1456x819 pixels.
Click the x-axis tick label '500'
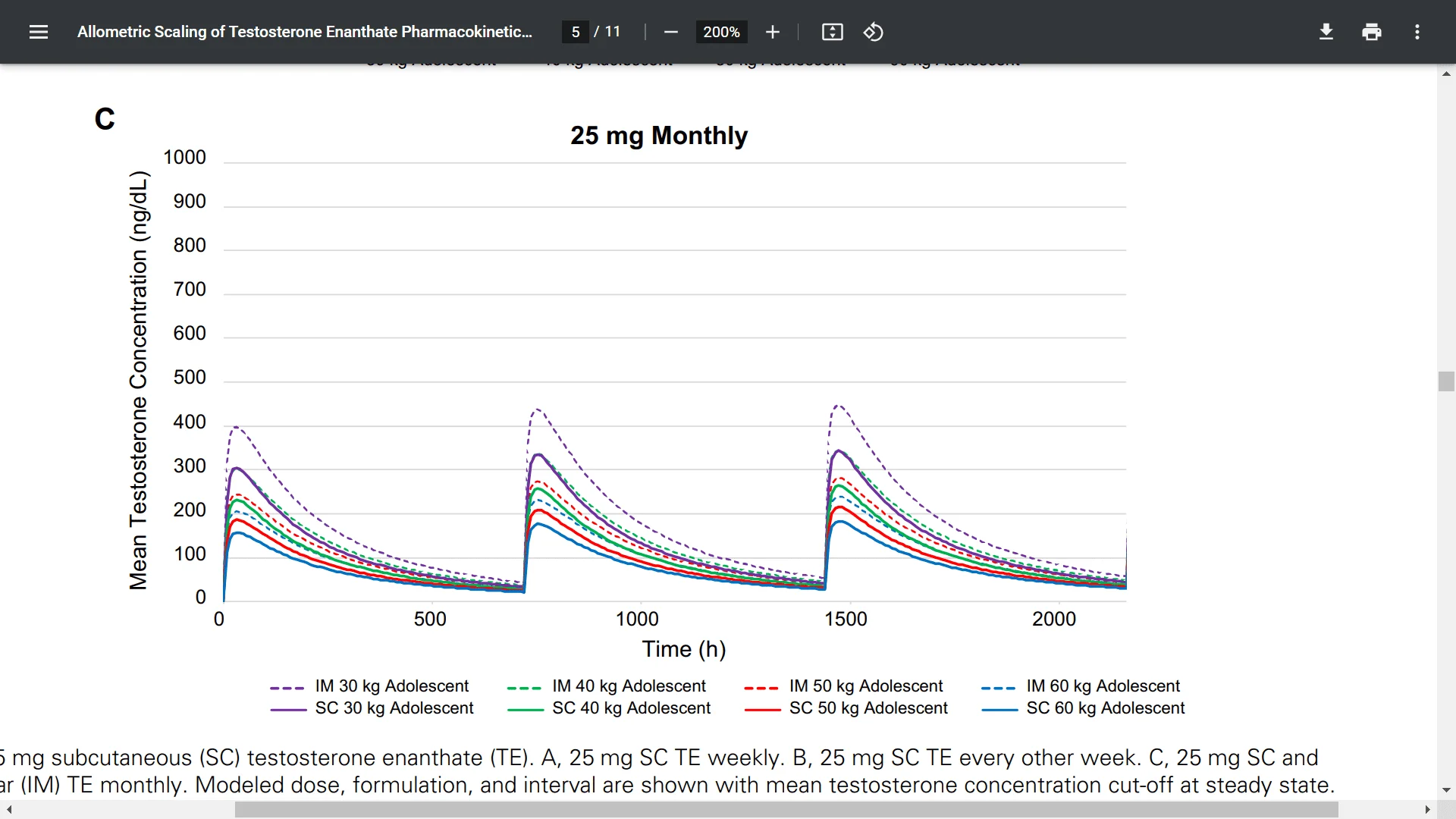click(x=430, y=620)
